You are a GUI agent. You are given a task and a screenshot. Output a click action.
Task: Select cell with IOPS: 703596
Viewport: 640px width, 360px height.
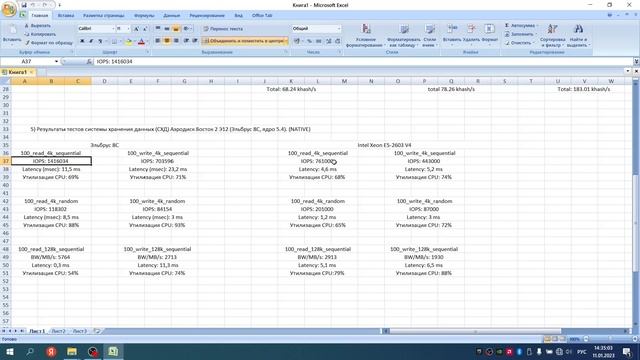point(158,161)
